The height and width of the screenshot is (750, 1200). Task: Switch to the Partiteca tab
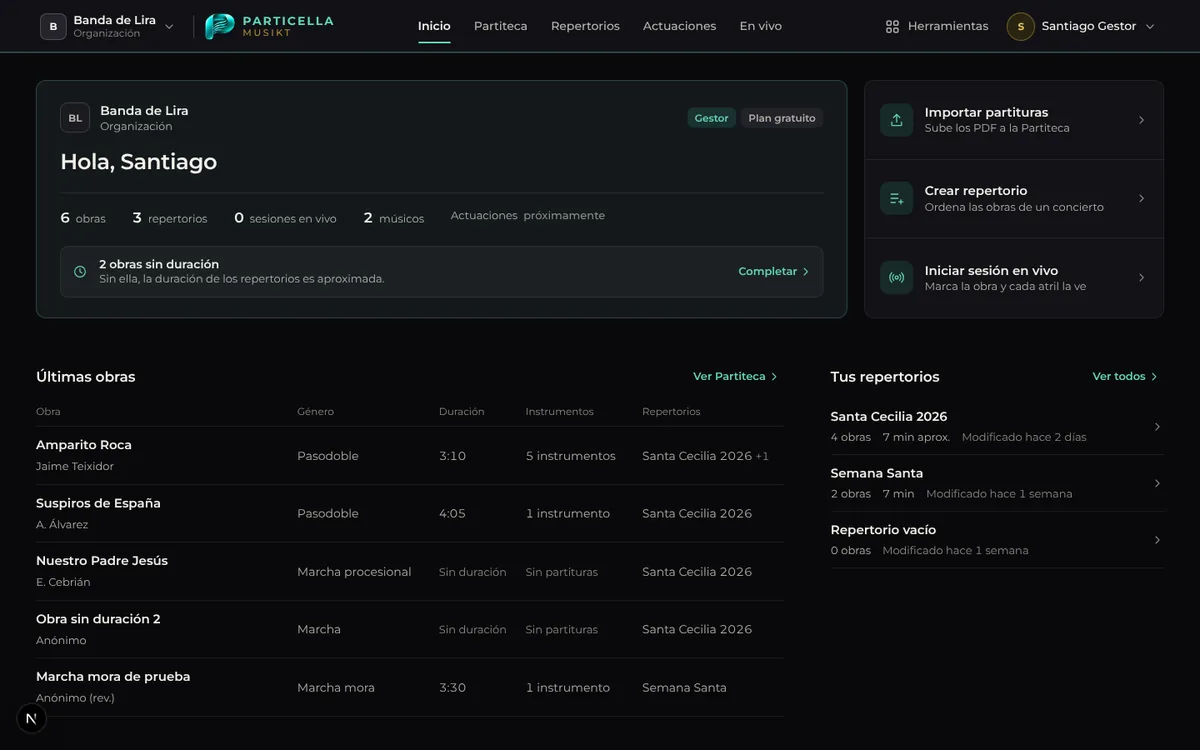tap(500, 26)
